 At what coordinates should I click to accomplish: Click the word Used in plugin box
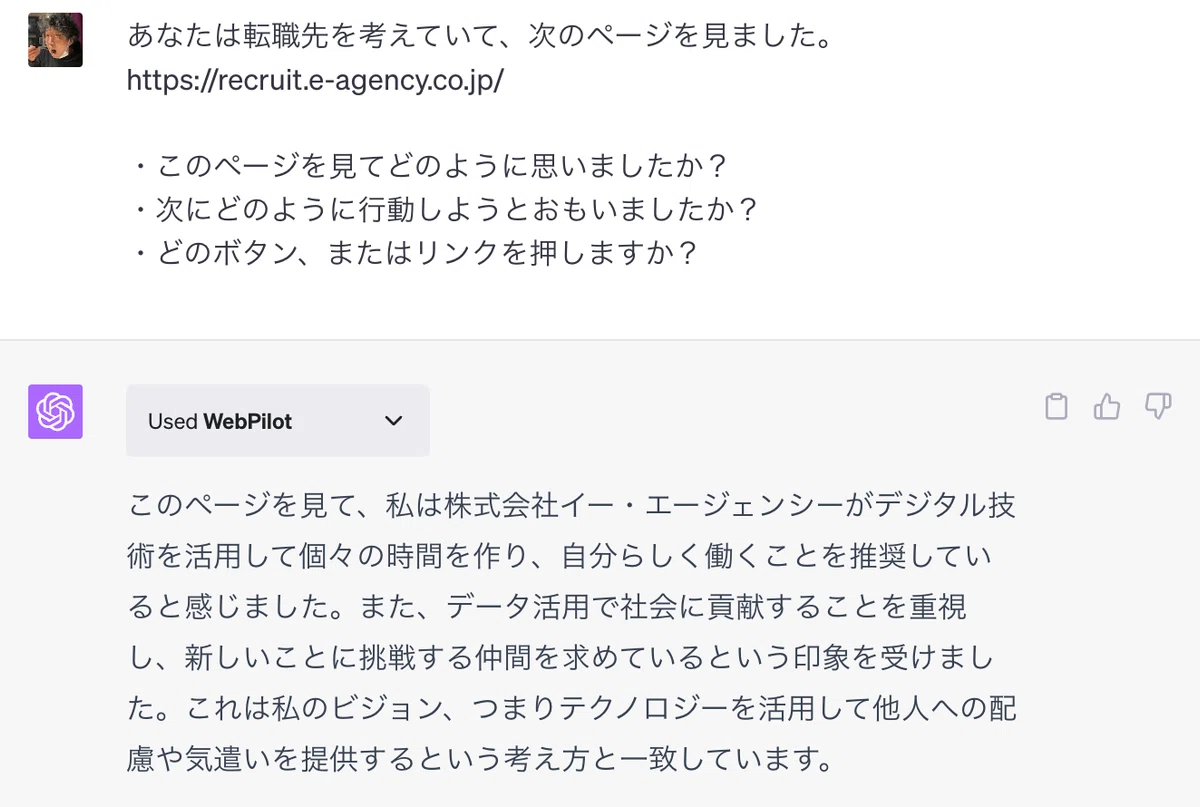pyautogui.click(x=173, y=422)
